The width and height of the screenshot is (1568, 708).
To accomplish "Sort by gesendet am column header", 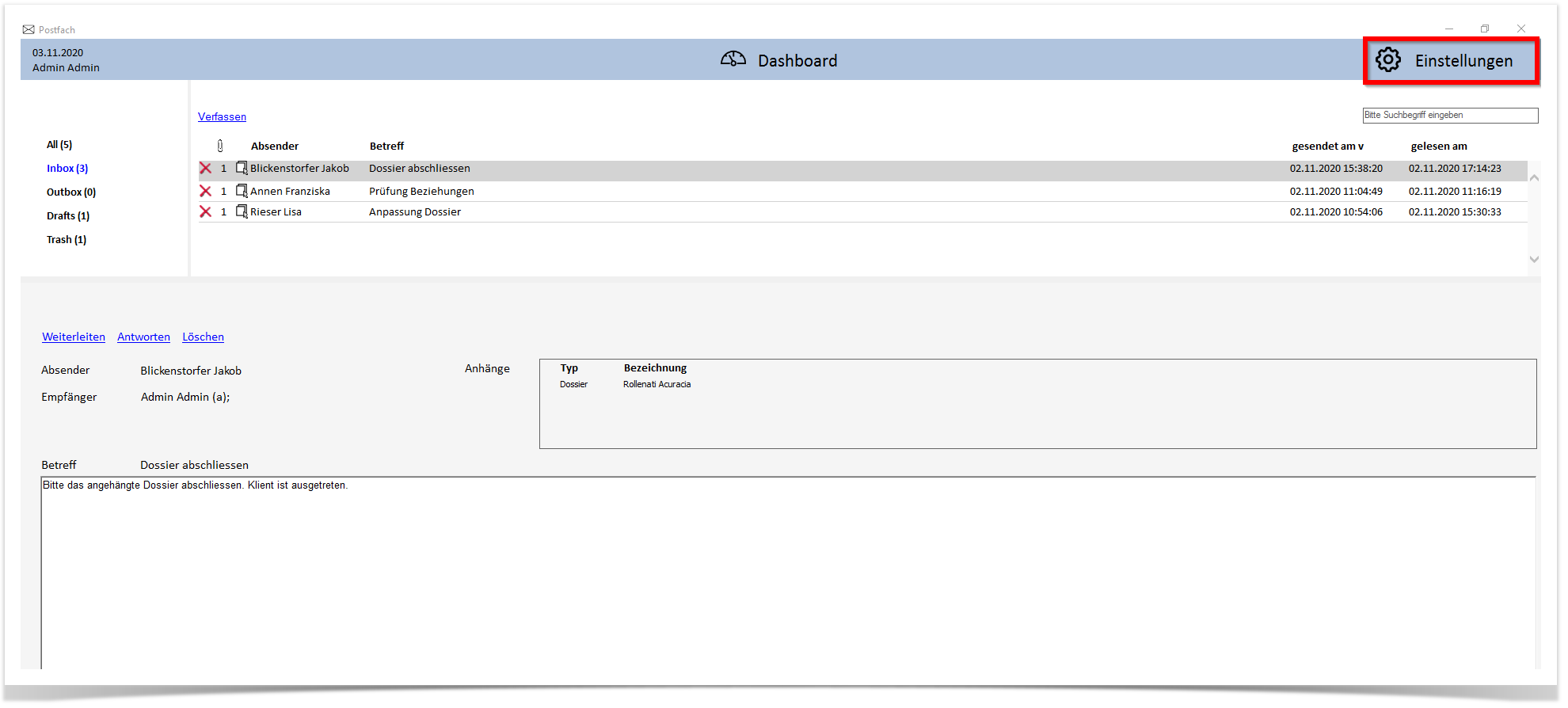I will coord(1327,147).
